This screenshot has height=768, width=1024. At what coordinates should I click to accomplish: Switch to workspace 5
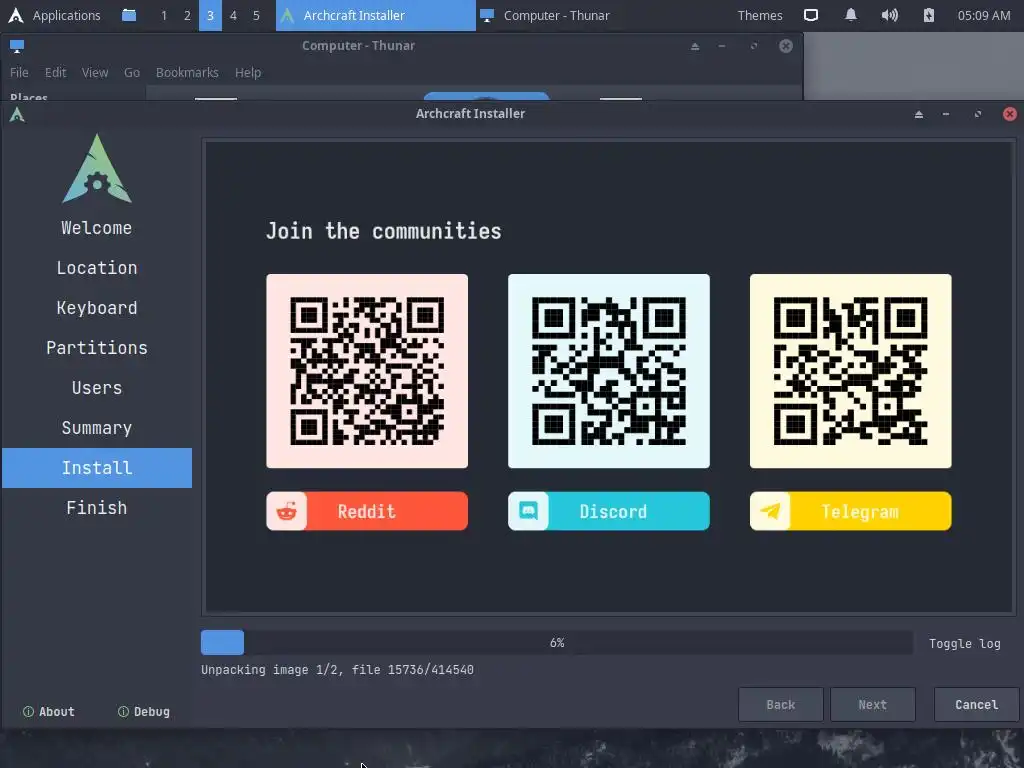[x=256, y=15]
